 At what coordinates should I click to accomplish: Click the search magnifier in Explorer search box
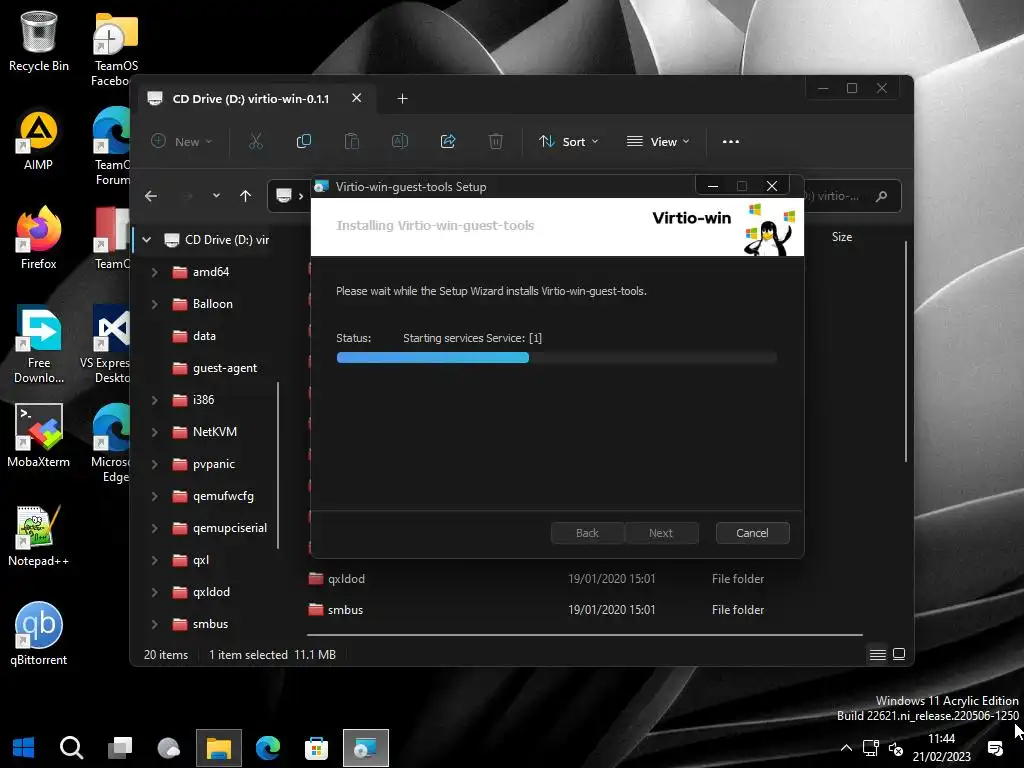tap(881, 196)
